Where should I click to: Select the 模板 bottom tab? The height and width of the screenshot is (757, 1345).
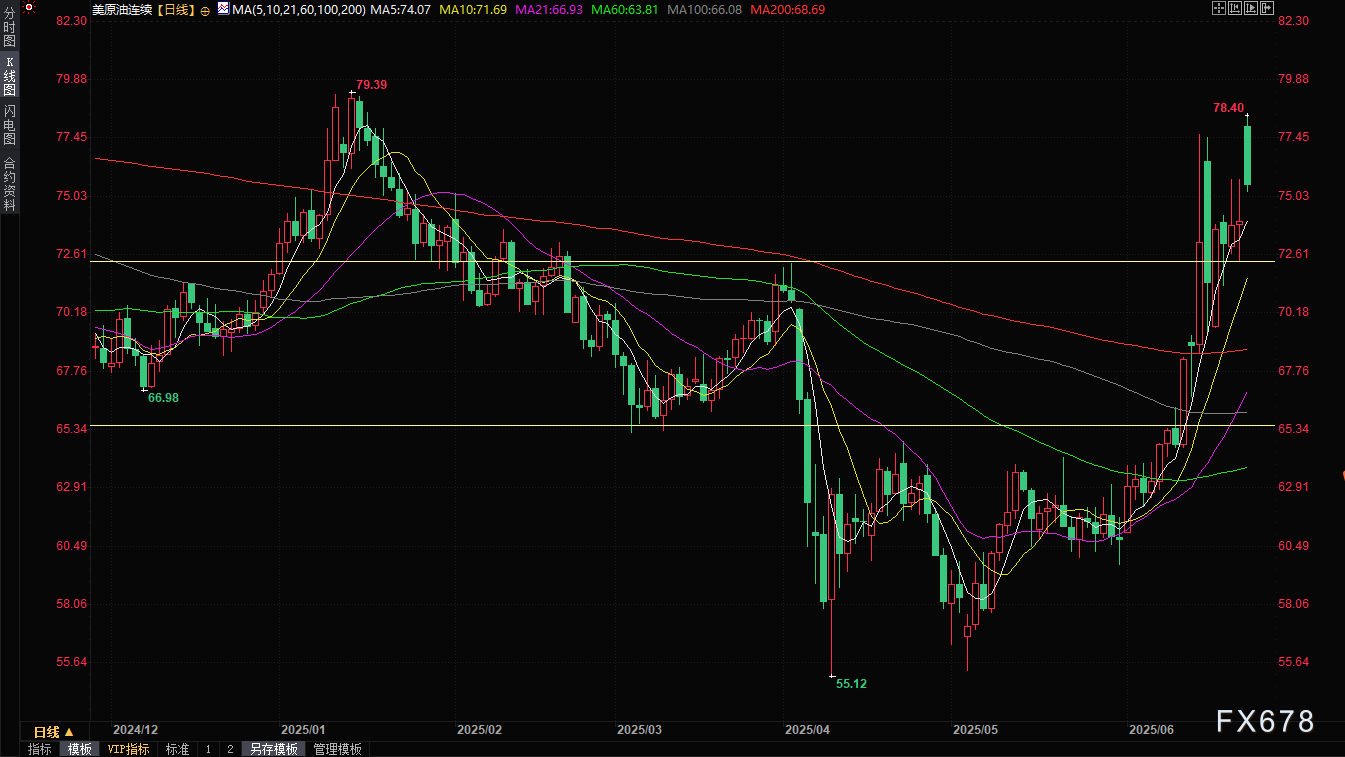click(x=79, y=749)
